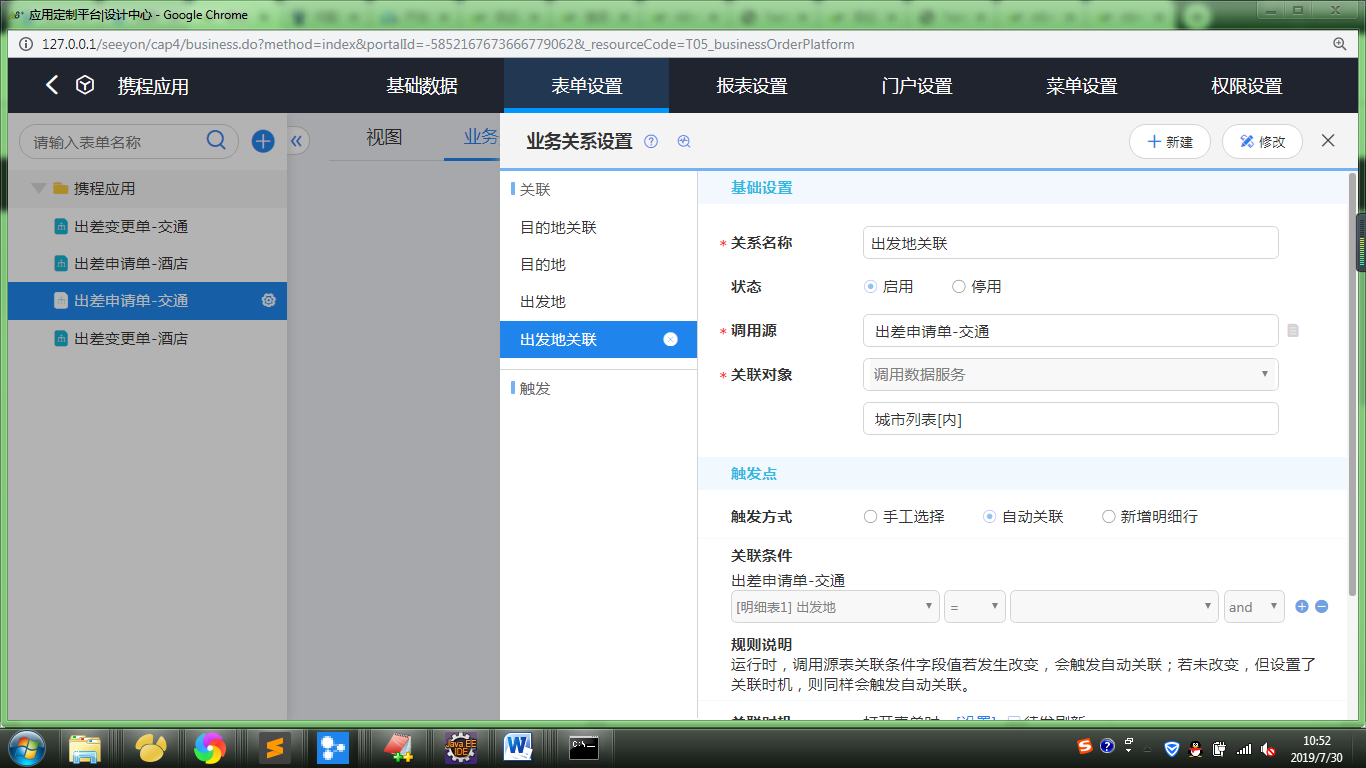
Task: Select the 停用 status radio button
Action: pos(959,287)
